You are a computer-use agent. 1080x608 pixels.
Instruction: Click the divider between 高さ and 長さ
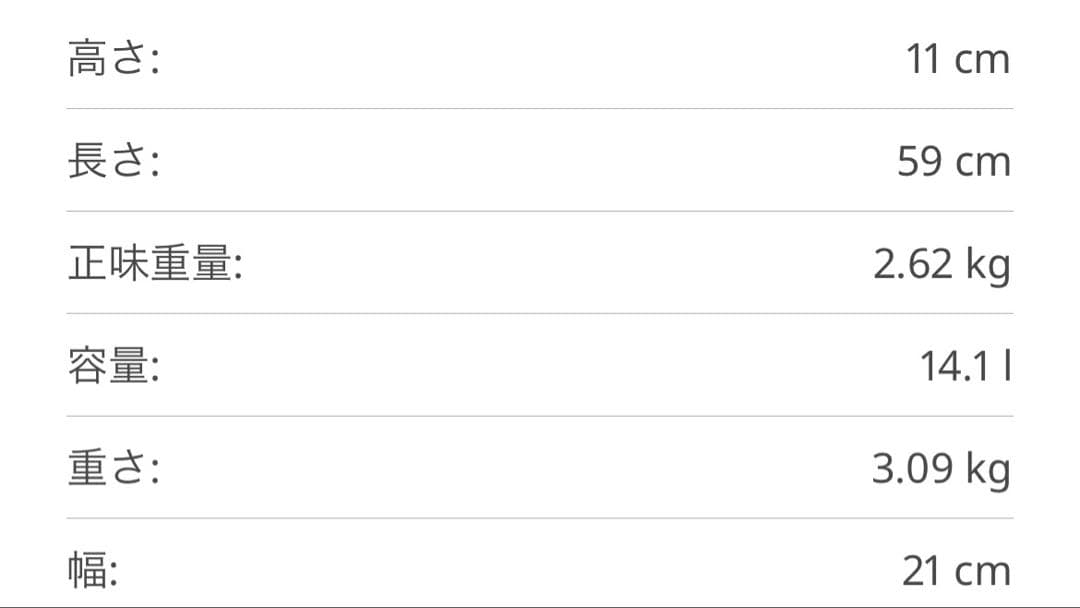(540, 108)
